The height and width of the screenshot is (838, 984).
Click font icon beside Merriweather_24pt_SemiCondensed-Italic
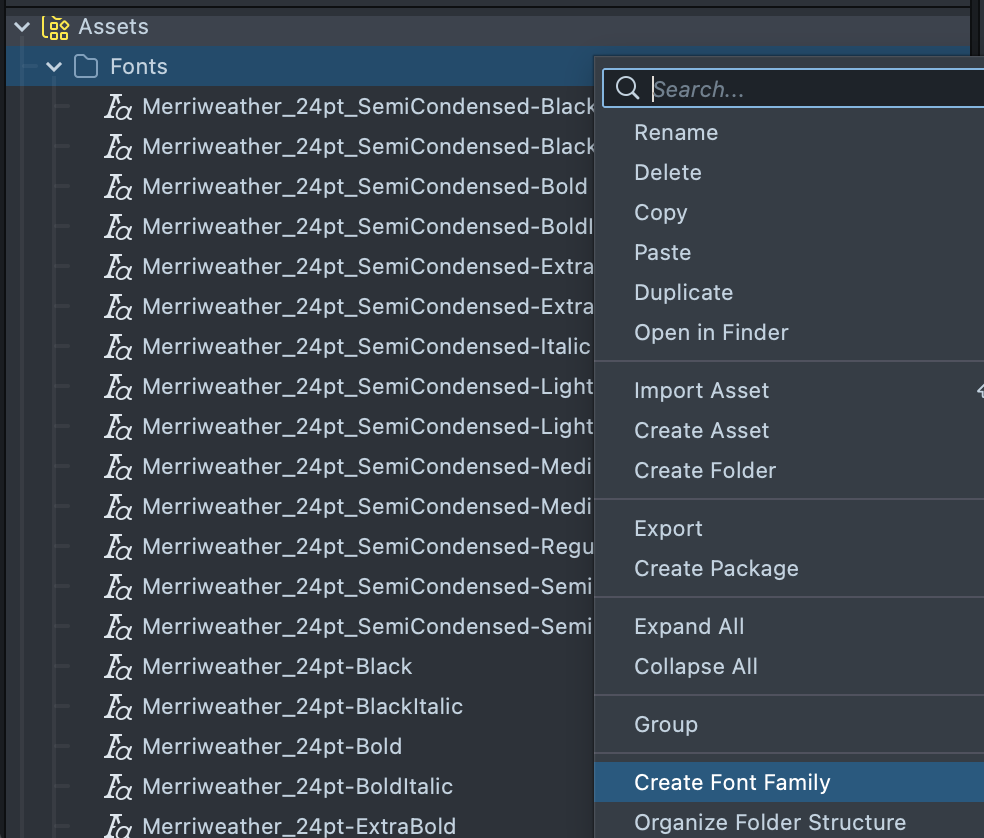point(119,347)
